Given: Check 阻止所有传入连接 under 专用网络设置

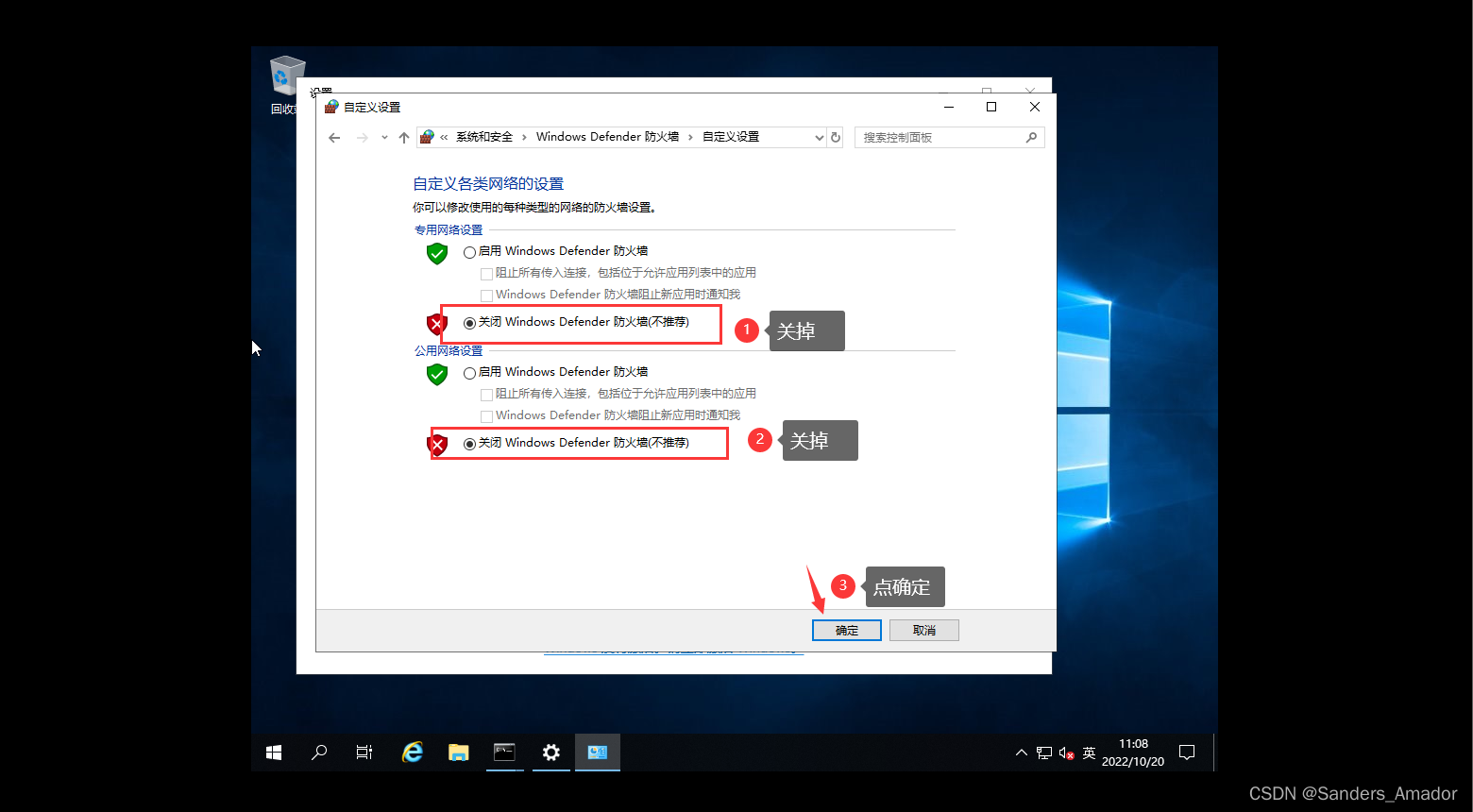Looking at the screenshot, I should point(487,272).
